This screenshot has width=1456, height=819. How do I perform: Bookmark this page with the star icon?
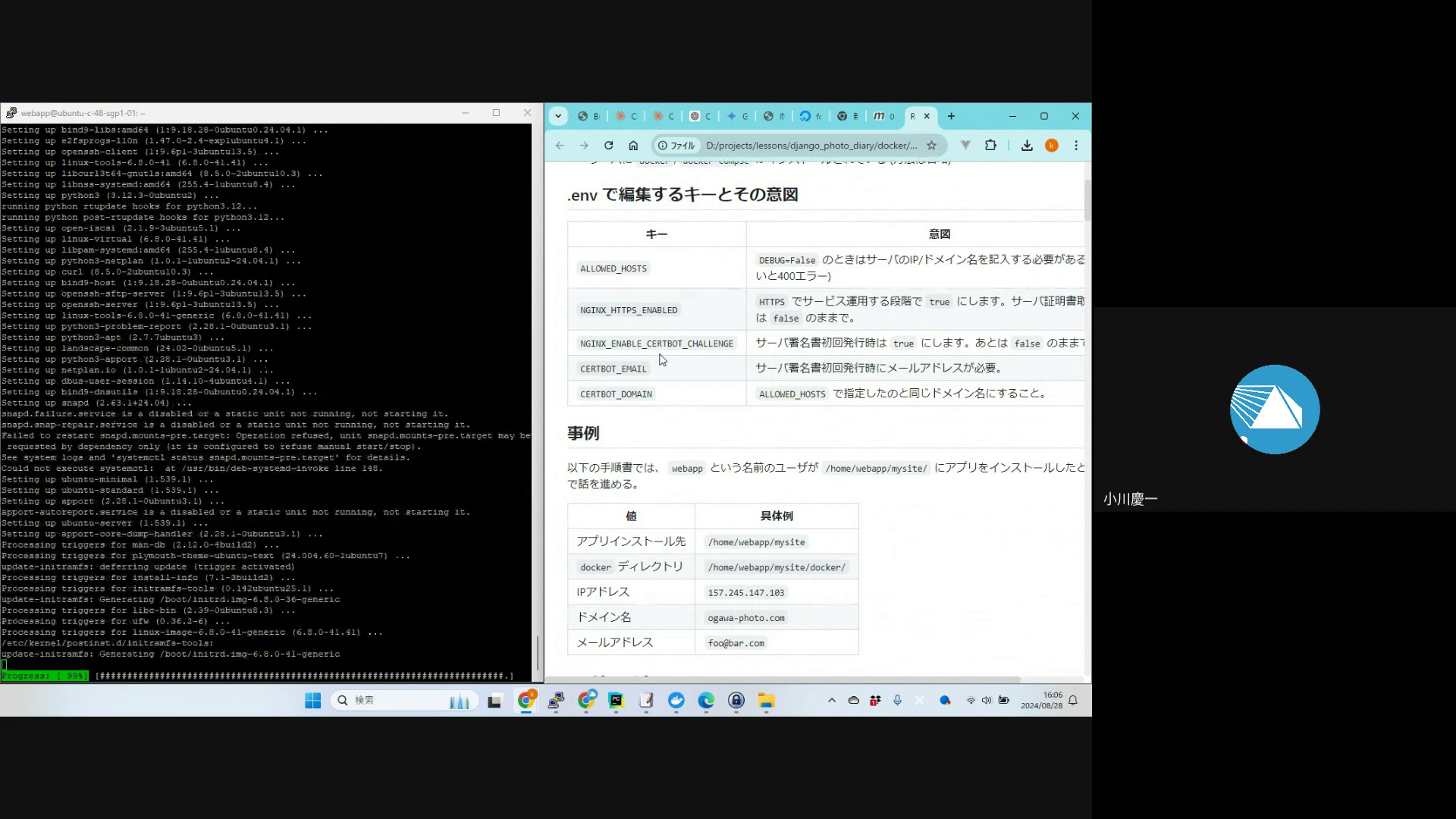931,146
